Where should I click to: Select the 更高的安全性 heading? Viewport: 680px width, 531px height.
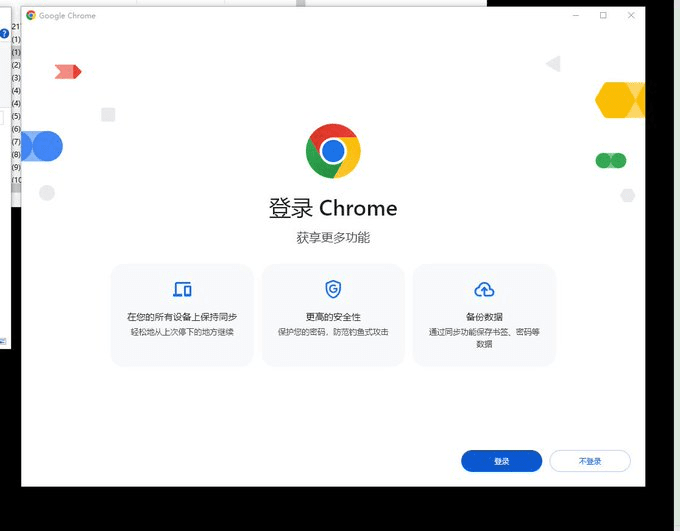click(333, 317)
